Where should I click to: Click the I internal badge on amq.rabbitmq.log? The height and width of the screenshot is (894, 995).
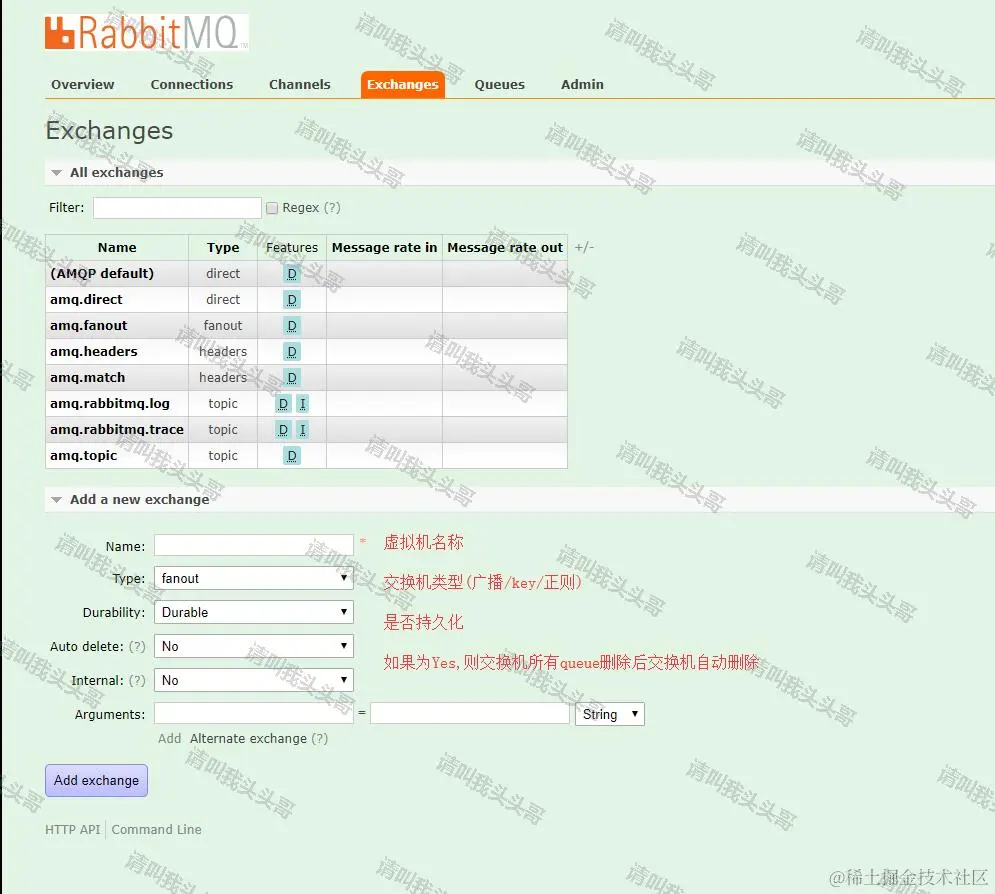[x=300, y=403]
